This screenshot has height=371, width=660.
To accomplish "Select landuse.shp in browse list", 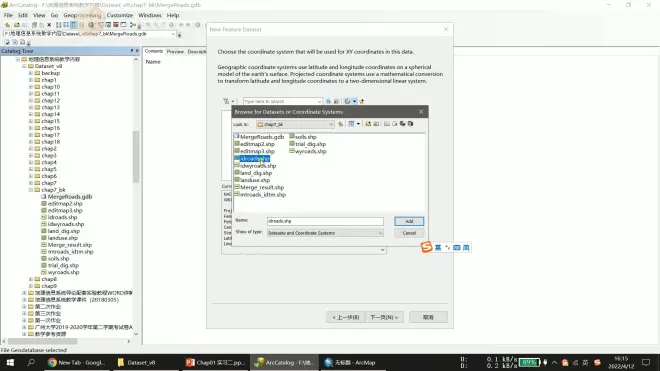I will pyautogui.click(x=252, y=180).
